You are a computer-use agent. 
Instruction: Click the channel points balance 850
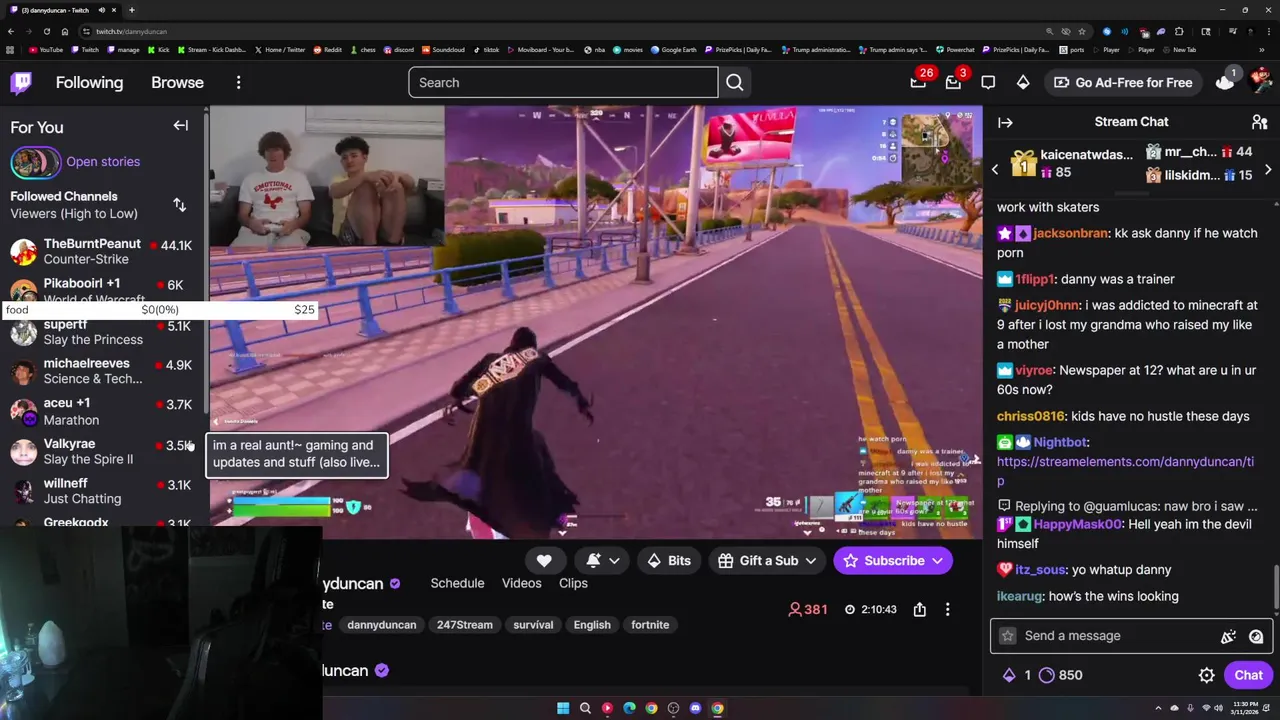coord(1061,675)
